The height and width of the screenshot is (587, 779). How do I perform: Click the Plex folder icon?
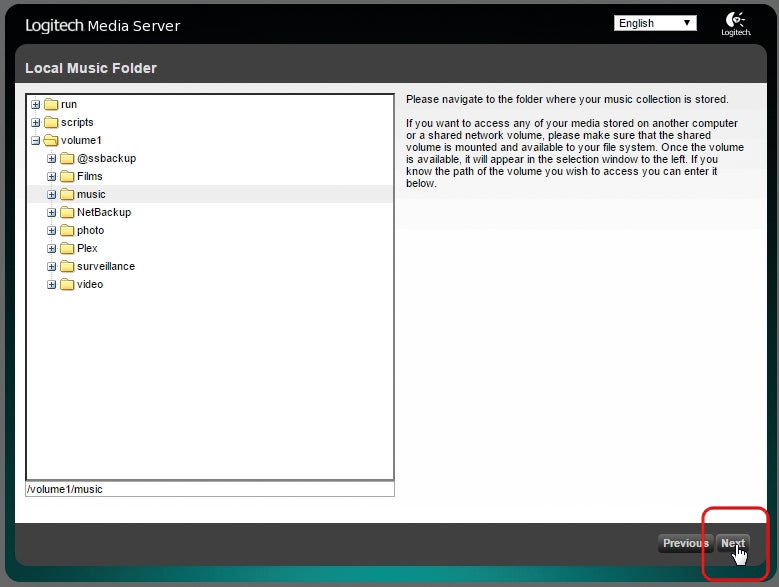(x=67, y=248)
